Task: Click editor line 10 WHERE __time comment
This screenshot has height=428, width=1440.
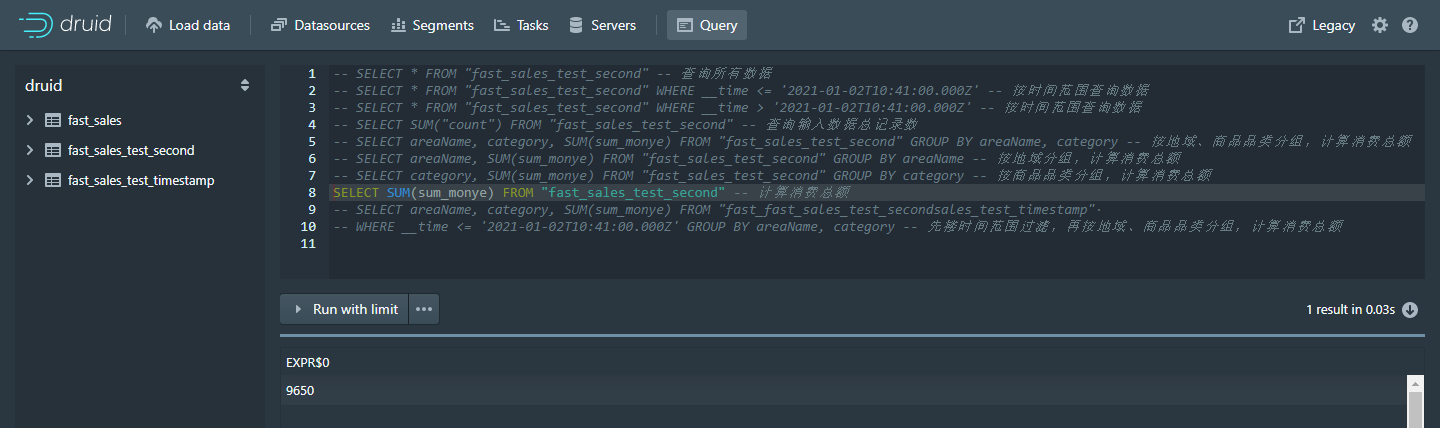Action: pyautogui.click(x=837, y=226)
